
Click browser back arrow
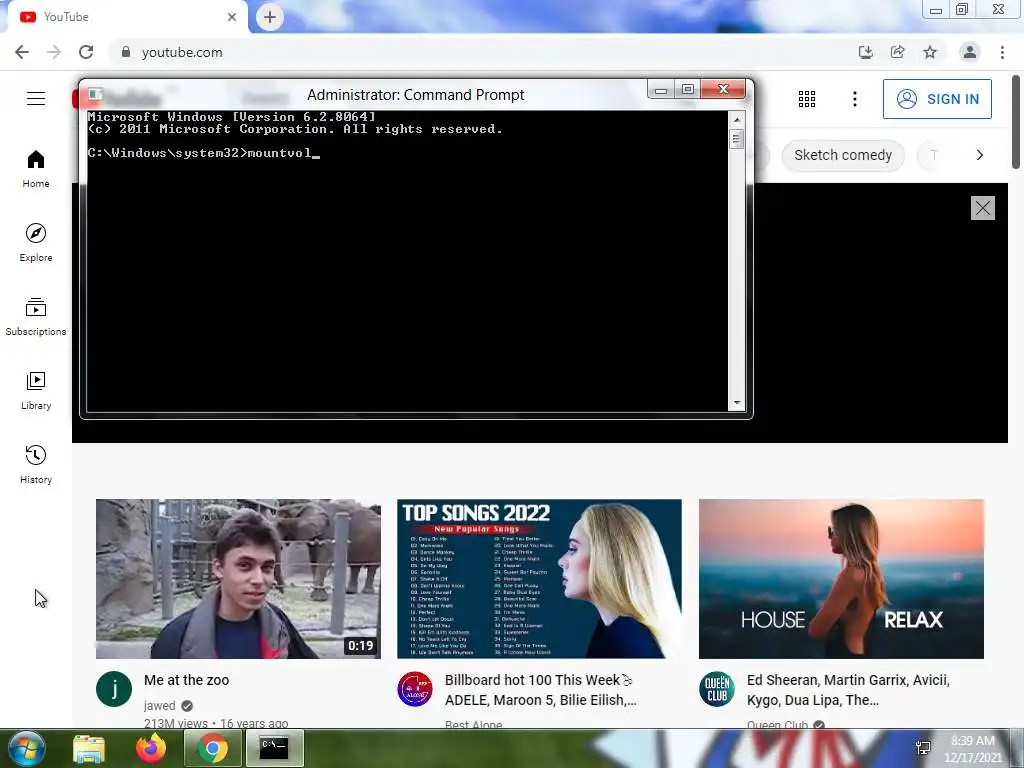[x=22, y=52]
